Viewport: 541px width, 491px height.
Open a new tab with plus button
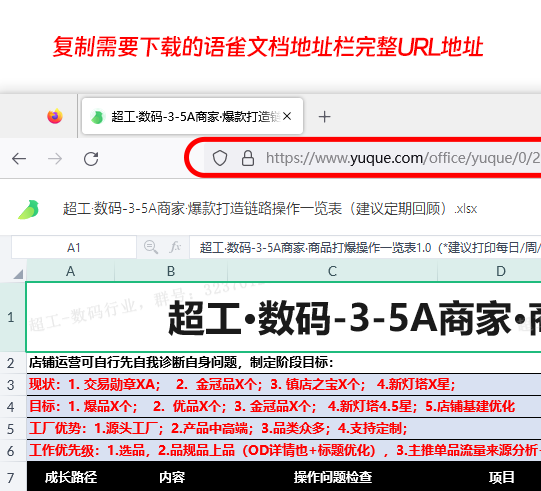pyautogui.click(x=324, y=117)
